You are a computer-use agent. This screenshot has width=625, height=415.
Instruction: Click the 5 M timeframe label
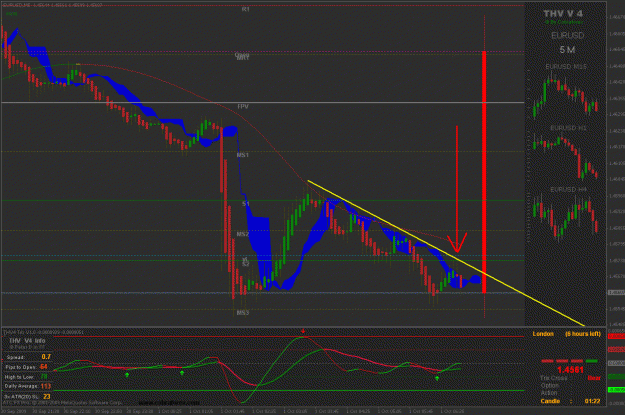(x=567, y=50)
